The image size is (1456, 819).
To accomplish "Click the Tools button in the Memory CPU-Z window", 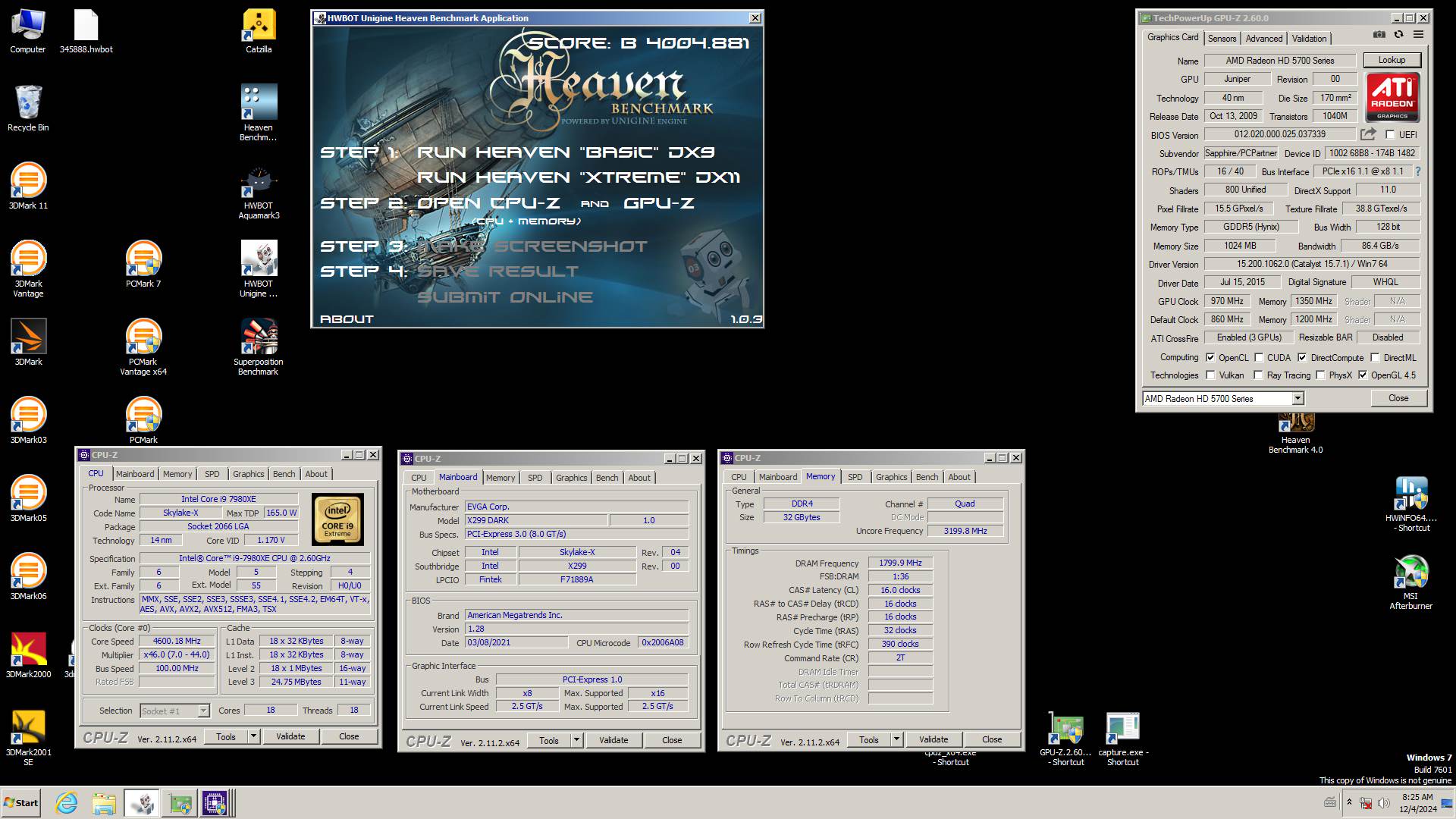I will click(x=869, y=739).
